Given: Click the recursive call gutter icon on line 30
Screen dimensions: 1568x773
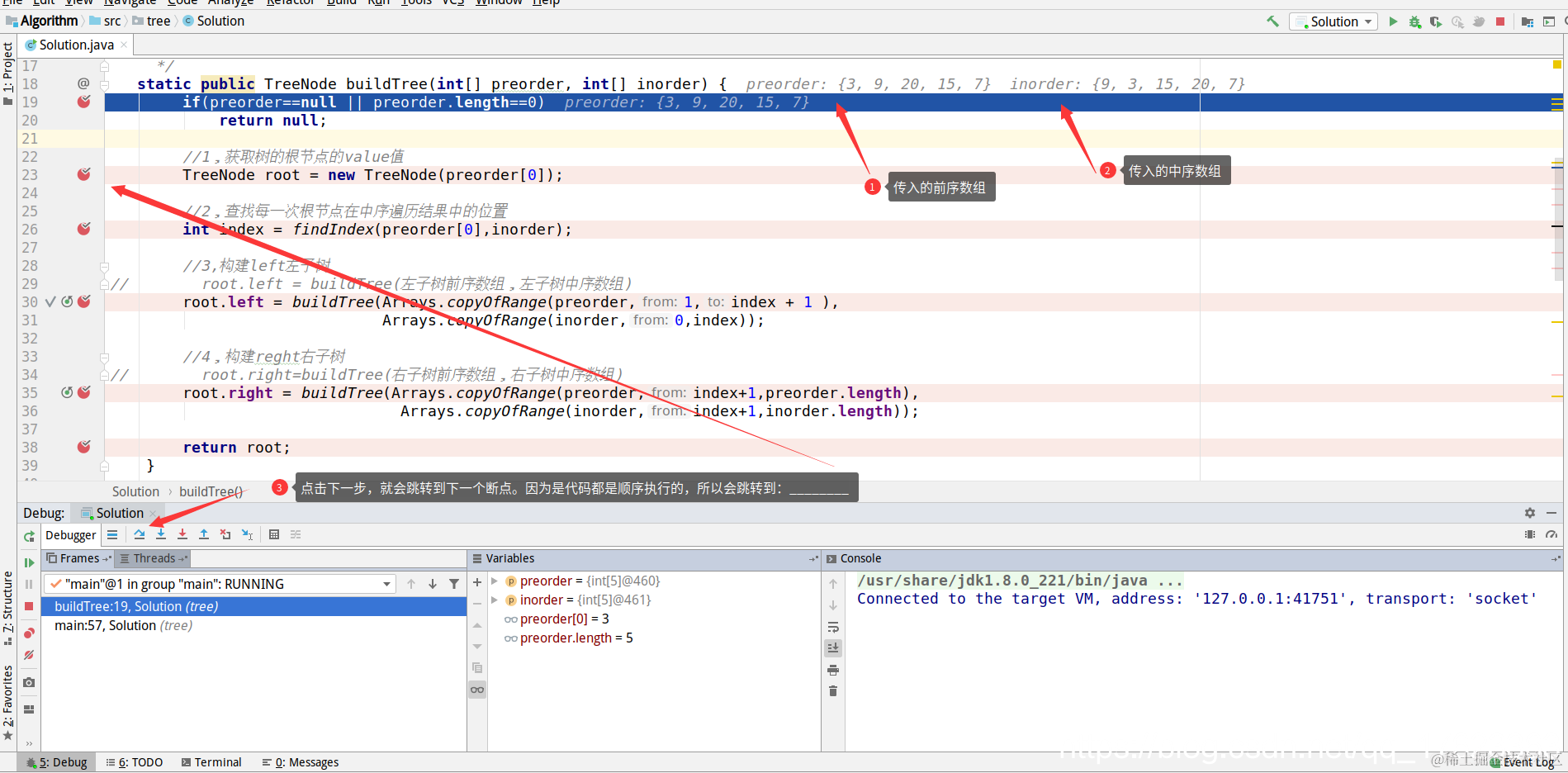Looking at the screenshot, I should pyautogui.click(x=67, y=301).
